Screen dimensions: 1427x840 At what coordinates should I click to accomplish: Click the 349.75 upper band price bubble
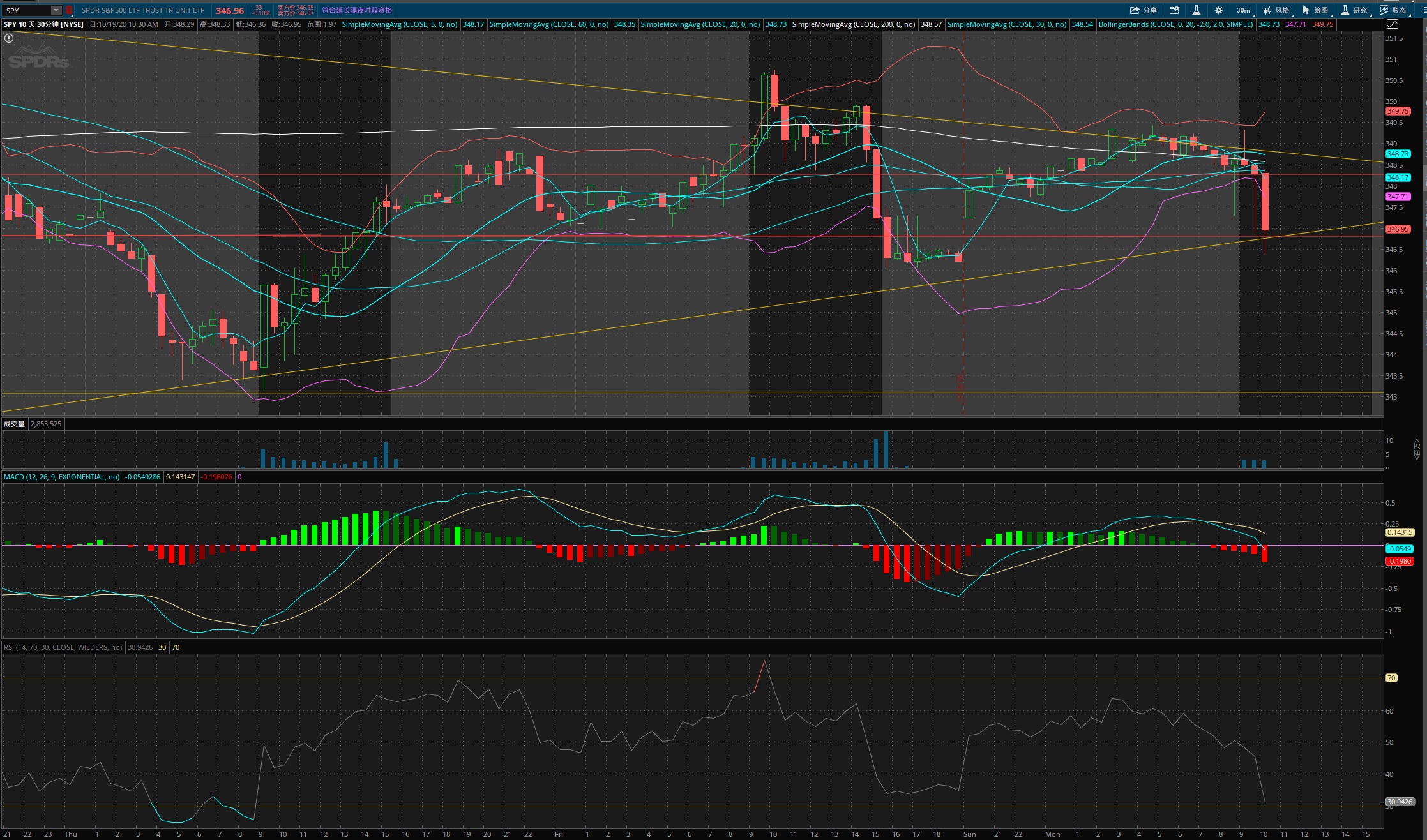[x=1398, y=111]
